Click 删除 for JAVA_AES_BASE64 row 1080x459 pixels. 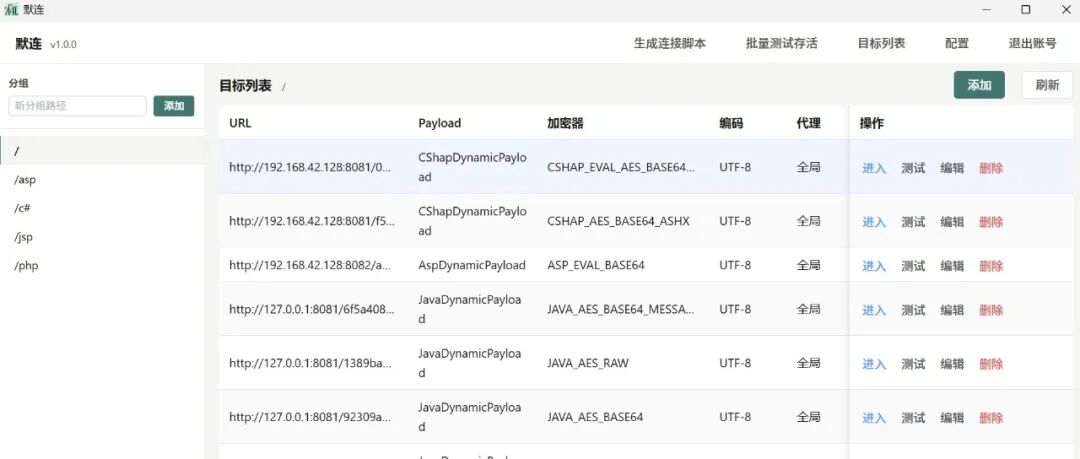(991, 418)
